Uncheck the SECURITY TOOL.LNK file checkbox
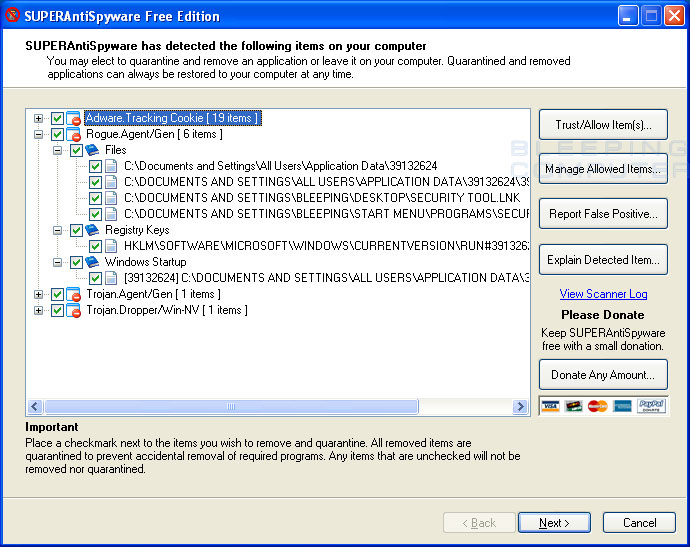 pyautogui.click(x=95, y=198)
